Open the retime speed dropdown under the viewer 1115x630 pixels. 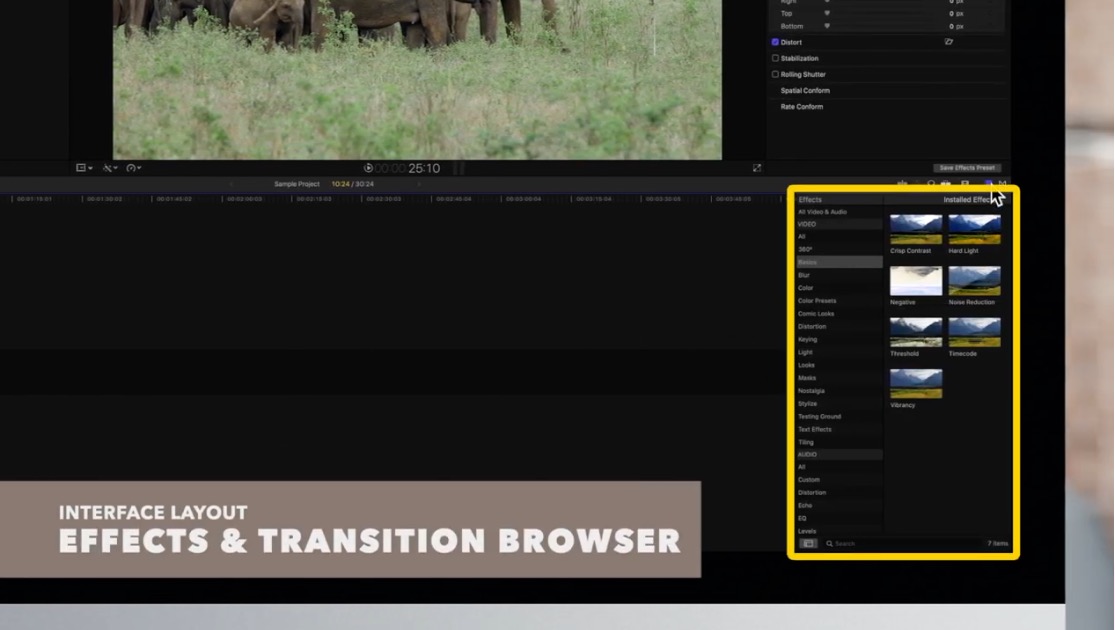tap(134, 168)
